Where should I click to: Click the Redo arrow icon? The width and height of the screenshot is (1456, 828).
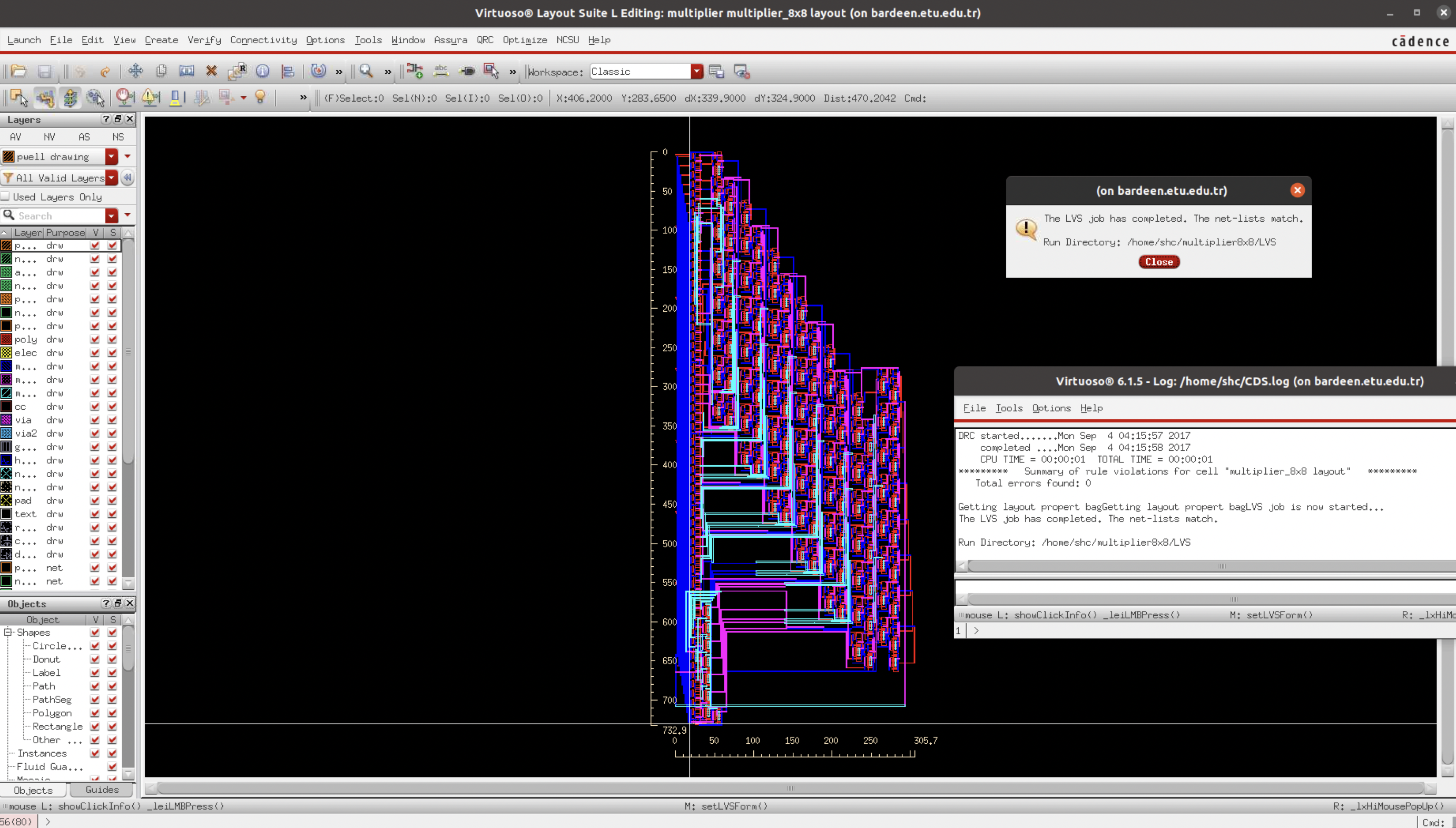pyautogui.click(x=105, y=71)
